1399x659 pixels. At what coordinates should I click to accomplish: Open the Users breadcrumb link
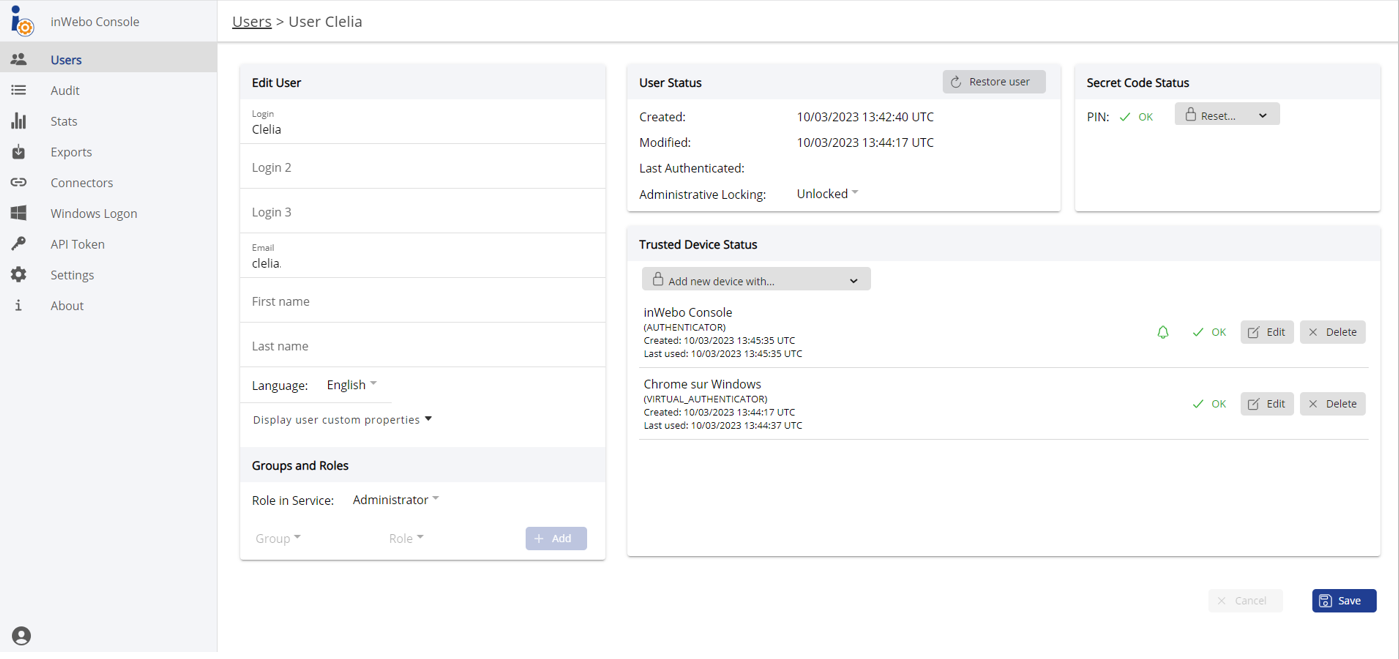tap(251, 20)
